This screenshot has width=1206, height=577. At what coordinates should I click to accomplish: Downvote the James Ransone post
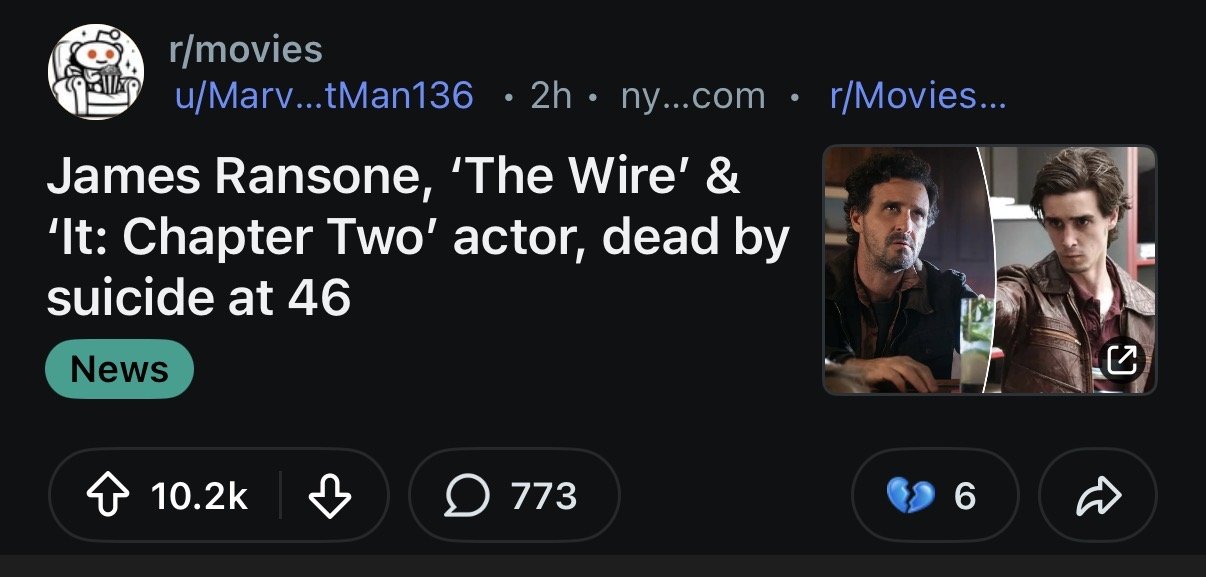coord(330,496)
